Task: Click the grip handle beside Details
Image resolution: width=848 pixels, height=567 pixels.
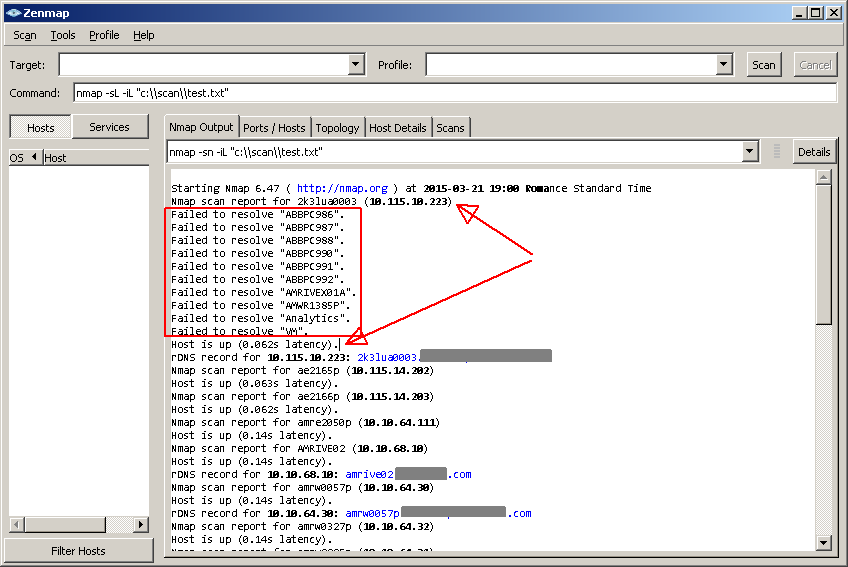Action: click(777, 151)
